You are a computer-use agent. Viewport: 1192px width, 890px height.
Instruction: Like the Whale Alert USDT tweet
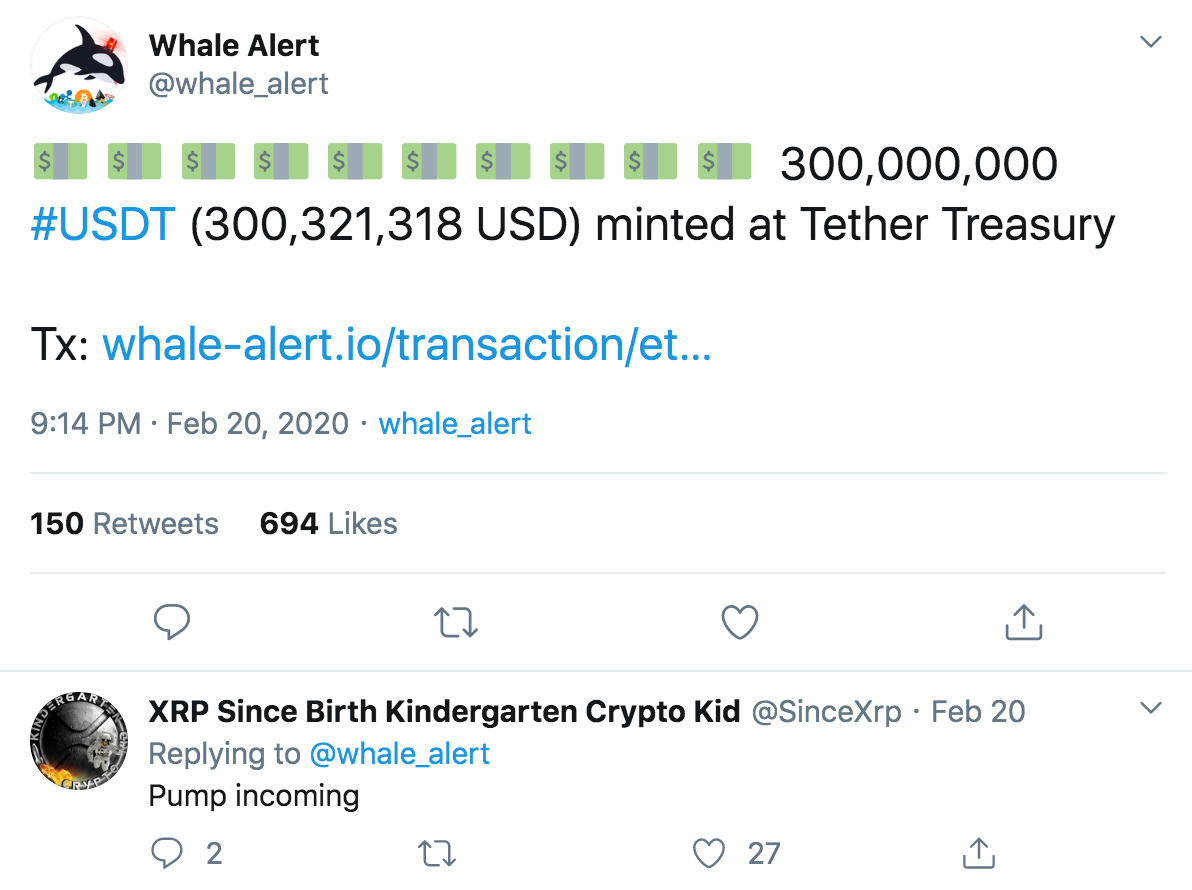(x=740, y=623)
